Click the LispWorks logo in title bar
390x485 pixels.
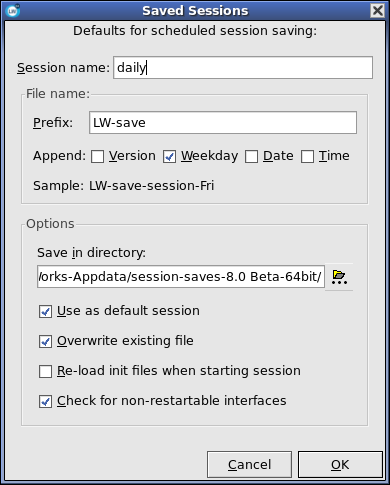coord(13,11)
